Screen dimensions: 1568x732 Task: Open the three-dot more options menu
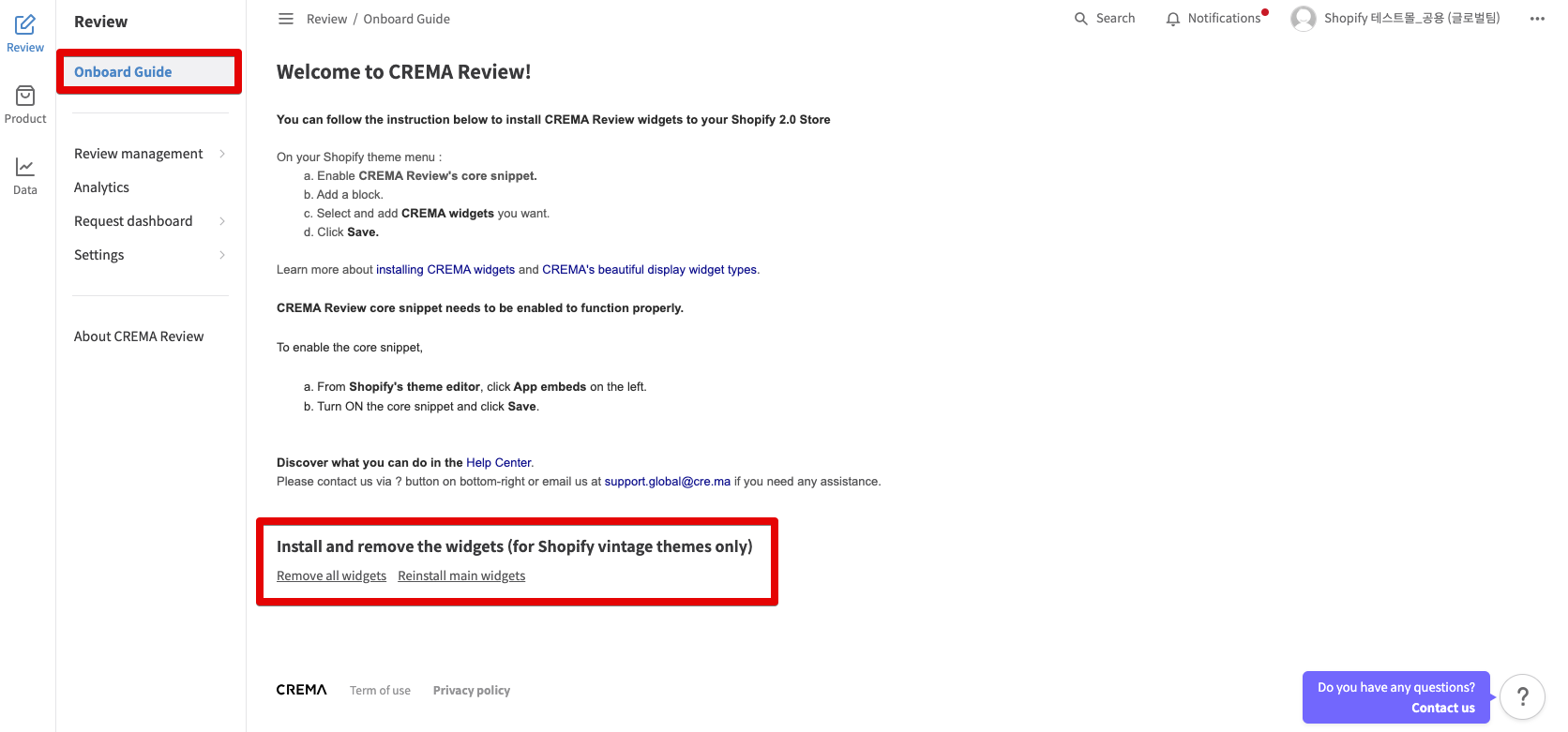tap(1537, 19)
